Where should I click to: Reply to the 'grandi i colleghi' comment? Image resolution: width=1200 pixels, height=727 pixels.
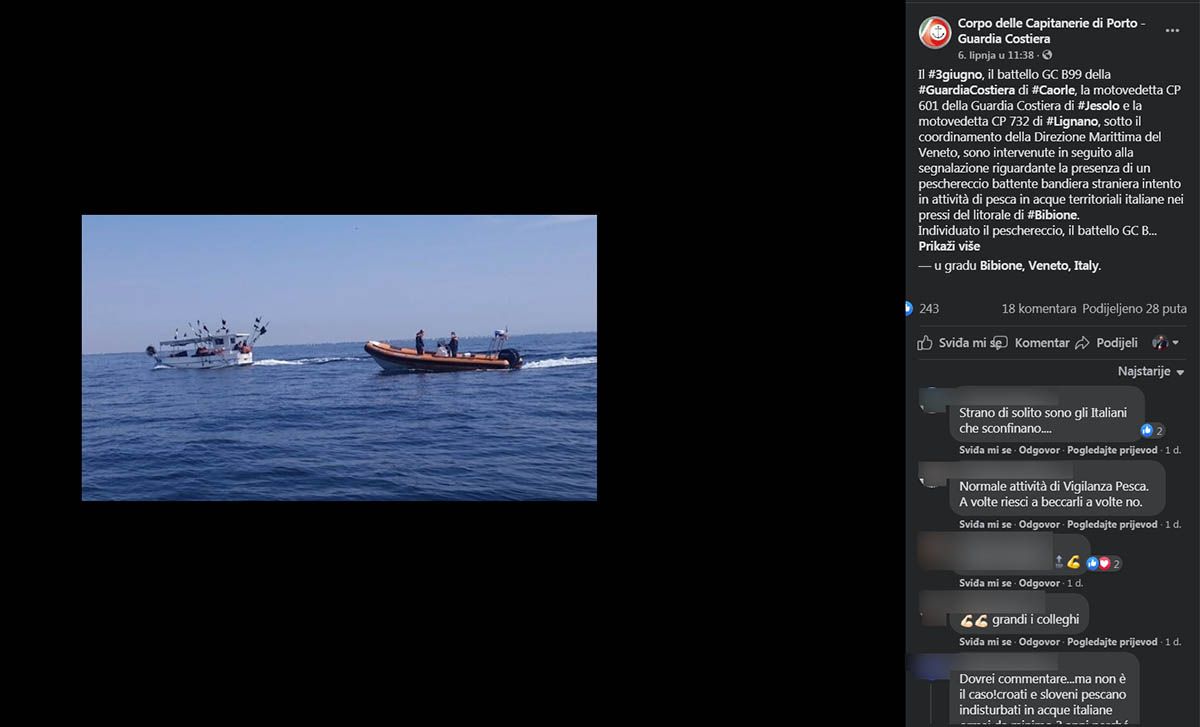[x=1039, y=642]
